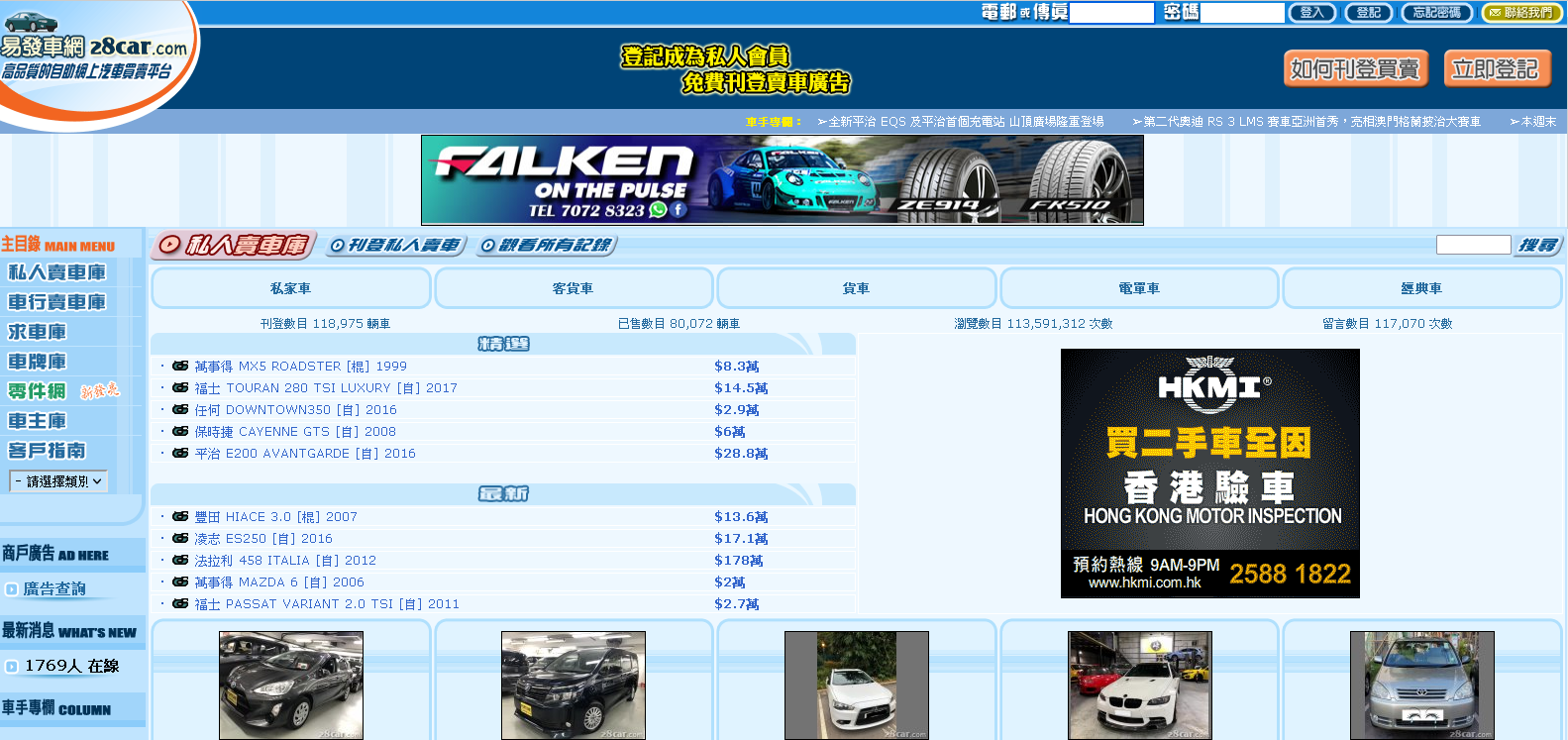Click the search input field beside 搜尋
This screenshot has width=1568, height=740.
coord(1472,245)
